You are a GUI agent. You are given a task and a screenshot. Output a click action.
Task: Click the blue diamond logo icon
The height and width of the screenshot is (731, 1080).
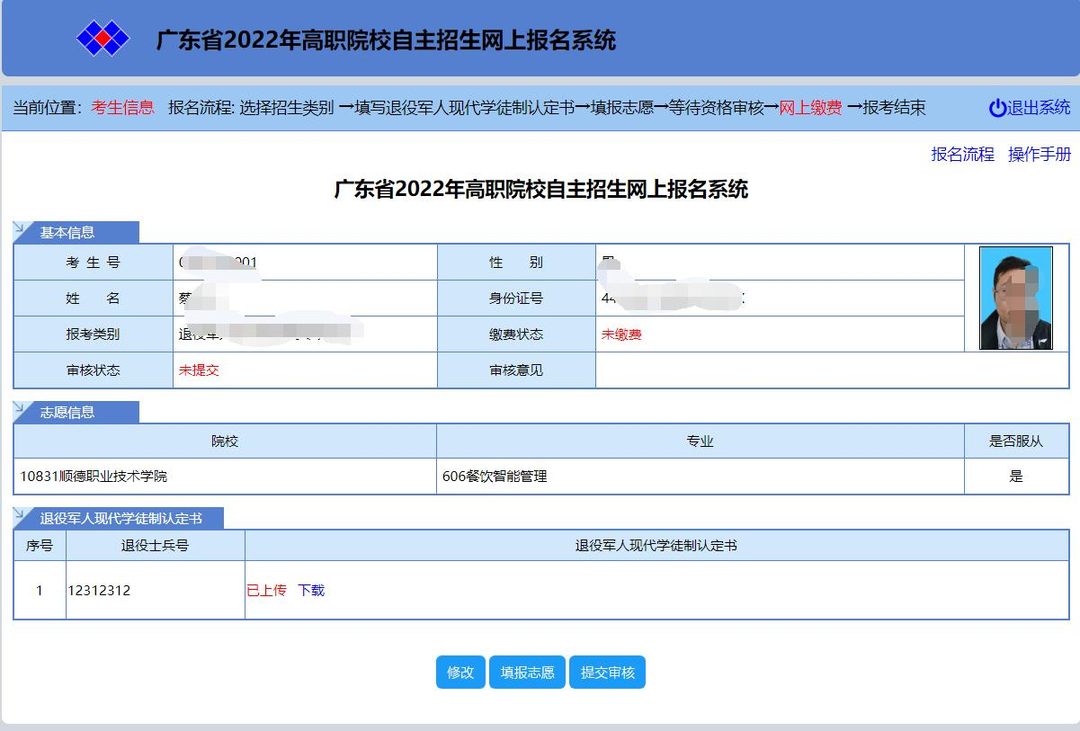pos(103,39)
